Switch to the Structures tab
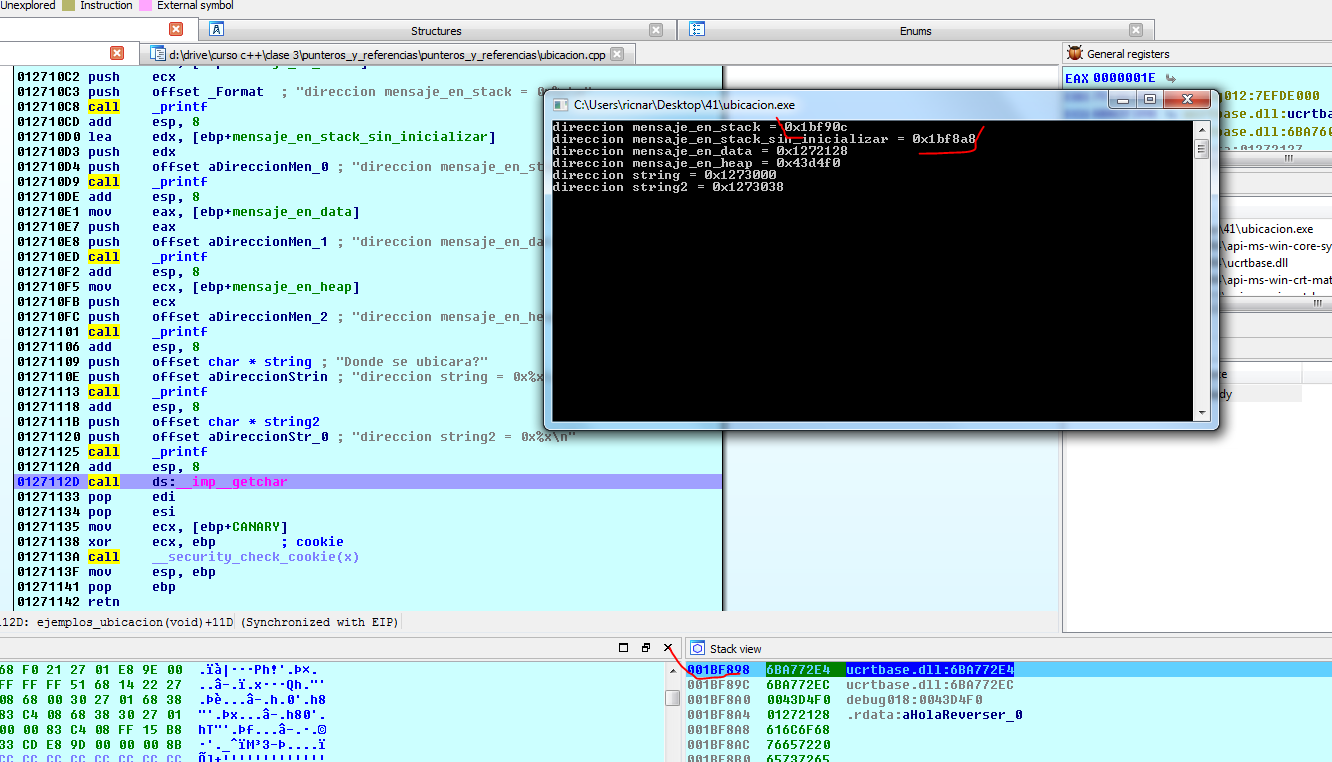The image size is (1332, 762). tap(436, 31)
